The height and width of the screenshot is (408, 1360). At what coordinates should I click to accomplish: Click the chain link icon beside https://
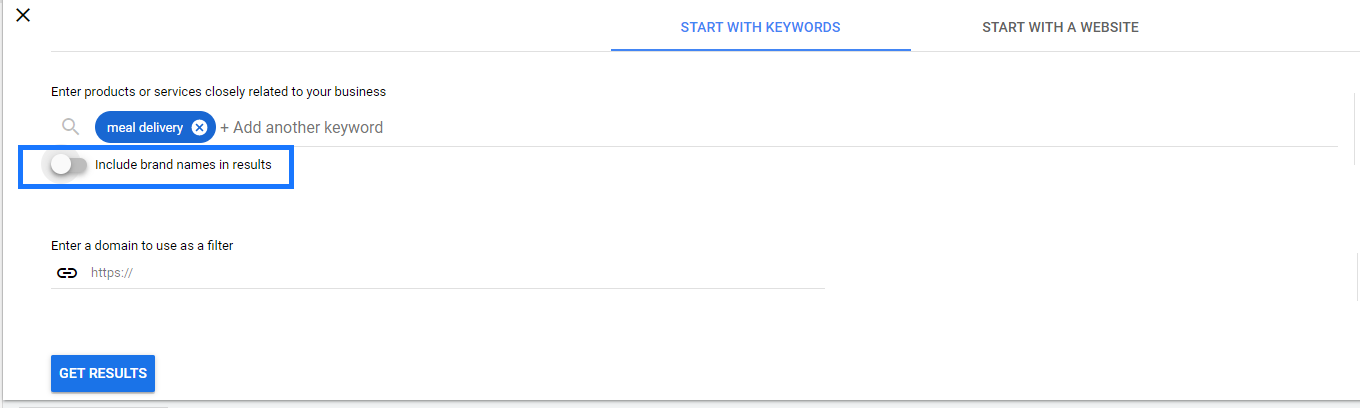67,272
